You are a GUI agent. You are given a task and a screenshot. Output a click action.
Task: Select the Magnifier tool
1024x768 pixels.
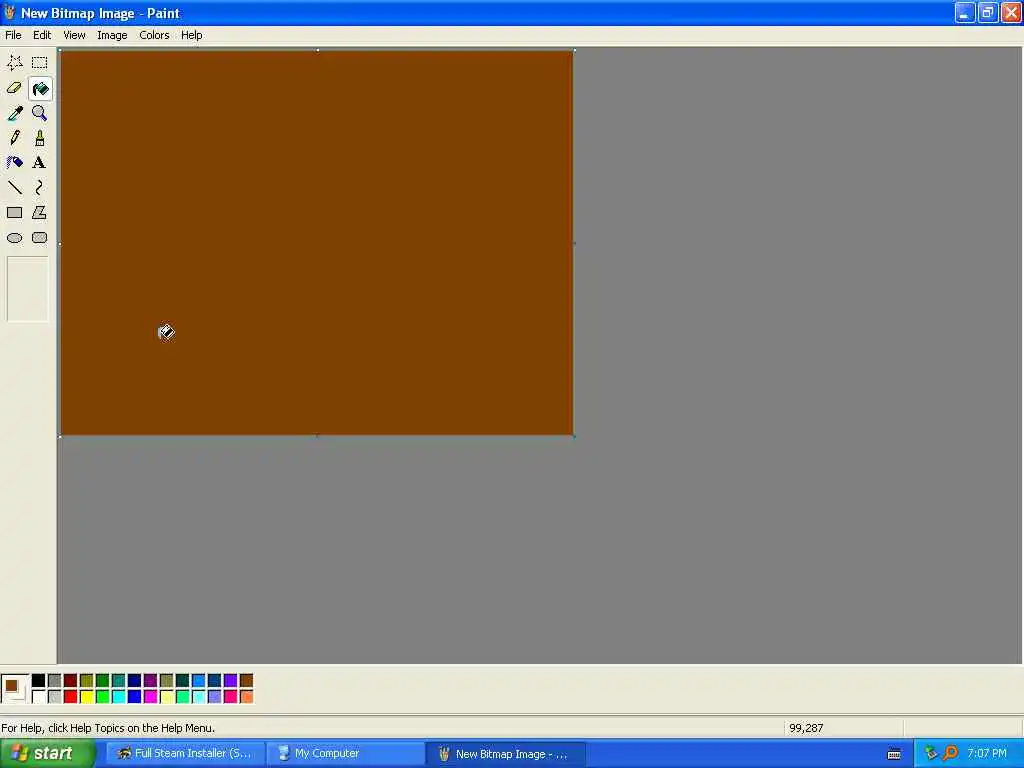pos(39,113)
